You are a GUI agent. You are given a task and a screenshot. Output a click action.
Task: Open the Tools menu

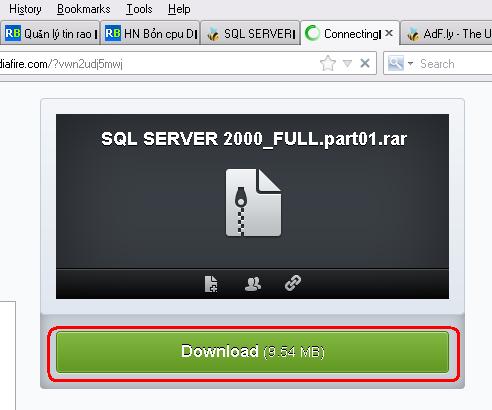tap(139, 9)
